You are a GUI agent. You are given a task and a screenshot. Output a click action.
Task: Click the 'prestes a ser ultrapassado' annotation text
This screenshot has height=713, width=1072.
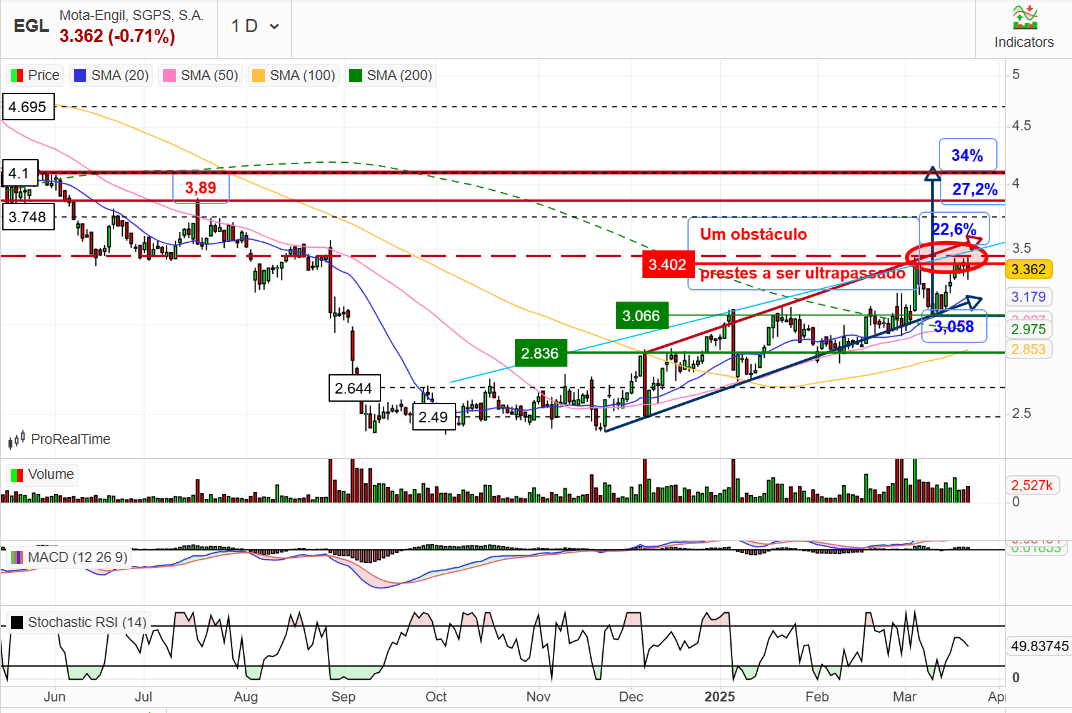[802, 273]
